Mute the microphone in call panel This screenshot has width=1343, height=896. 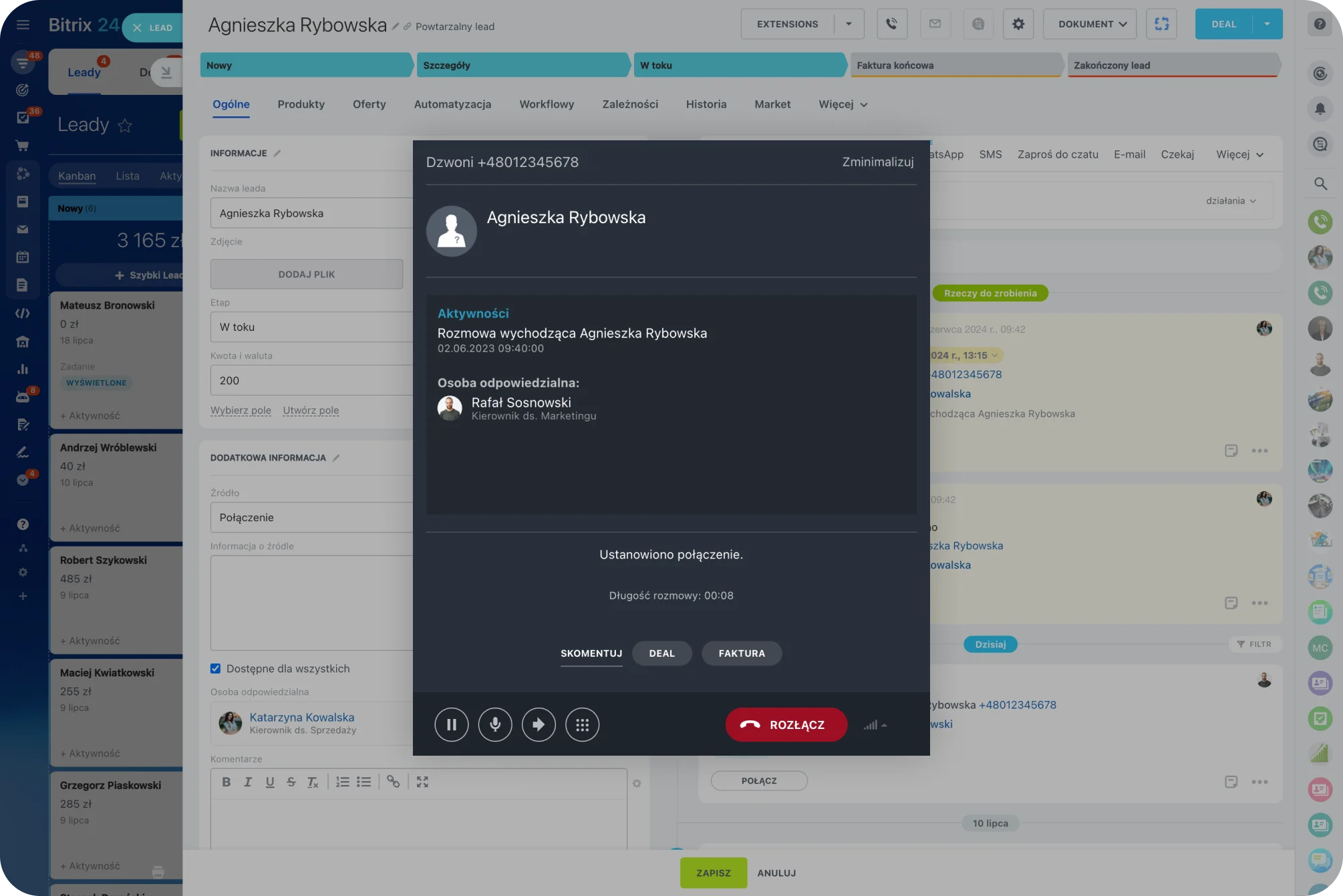pyautogui.click(x=495, y=724)
